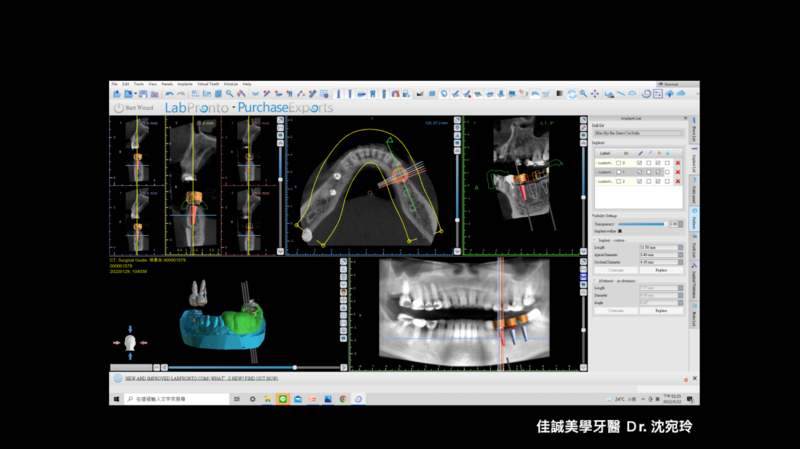
Task: Toggle ID checkbox for implant 2
Action: click(619, 181)
